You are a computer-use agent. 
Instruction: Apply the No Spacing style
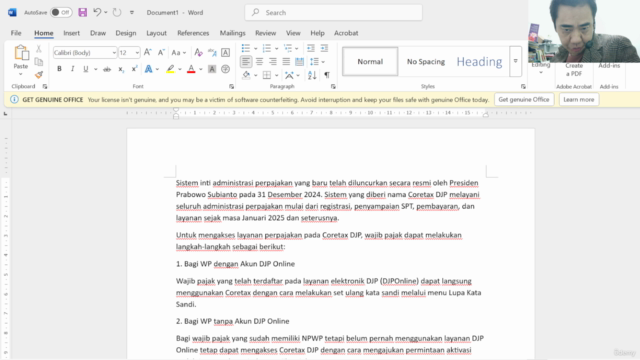coord(426,62)
